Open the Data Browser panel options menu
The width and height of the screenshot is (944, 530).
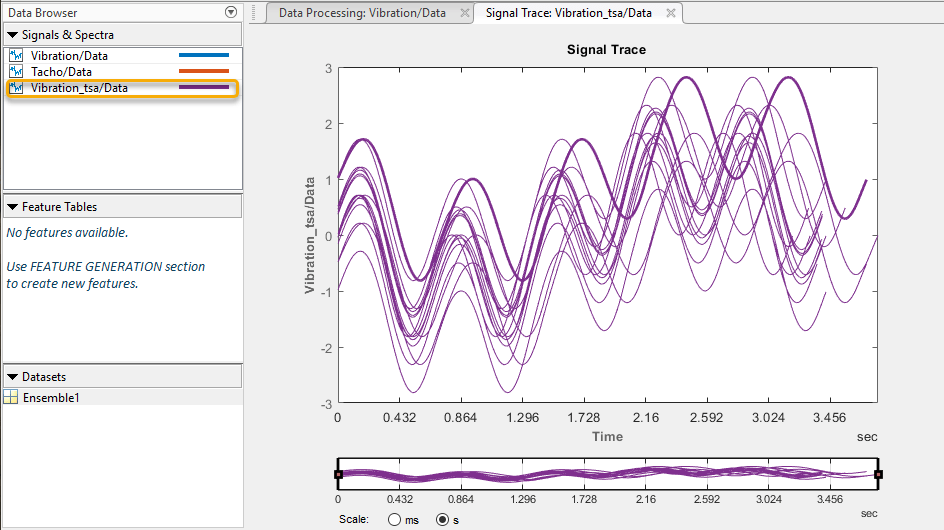click(231, 12)
